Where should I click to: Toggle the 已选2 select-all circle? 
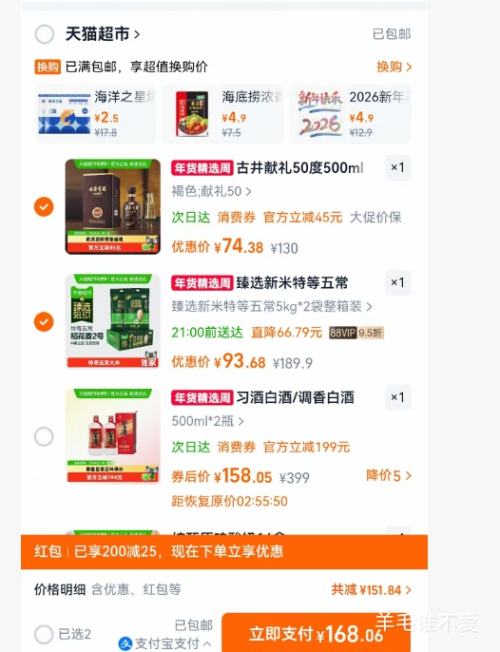(x=44, y=635)
